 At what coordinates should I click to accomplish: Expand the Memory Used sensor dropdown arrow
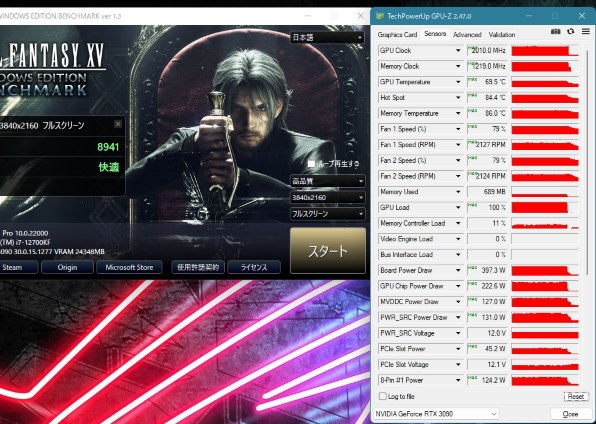pos(458,192)
